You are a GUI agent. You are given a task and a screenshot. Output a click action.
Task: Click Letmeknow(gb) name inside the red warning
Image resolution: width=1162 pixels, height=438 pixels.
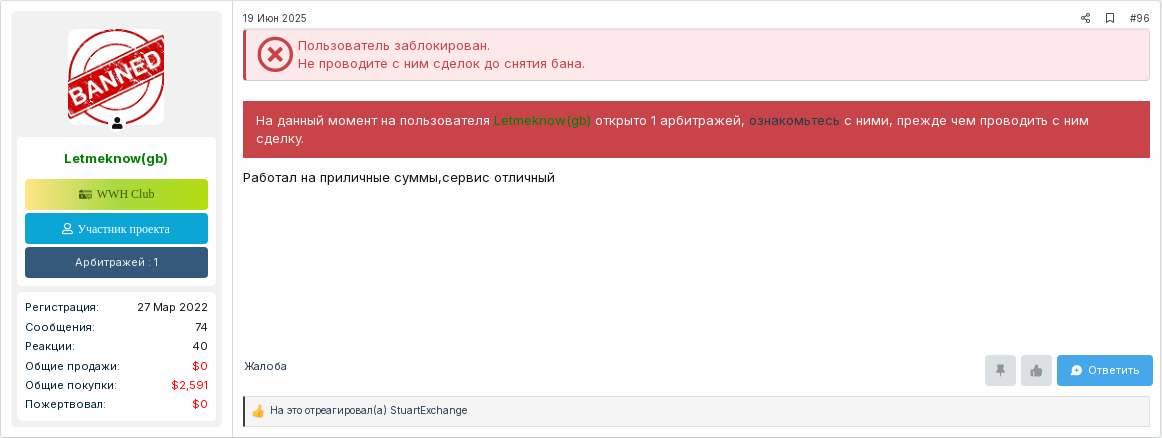(542, 121)
